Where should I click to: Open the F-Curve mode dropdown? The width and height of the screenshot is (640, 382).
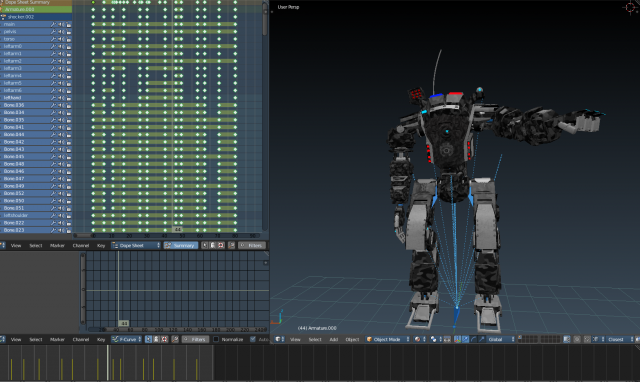[x=127, y=339]
